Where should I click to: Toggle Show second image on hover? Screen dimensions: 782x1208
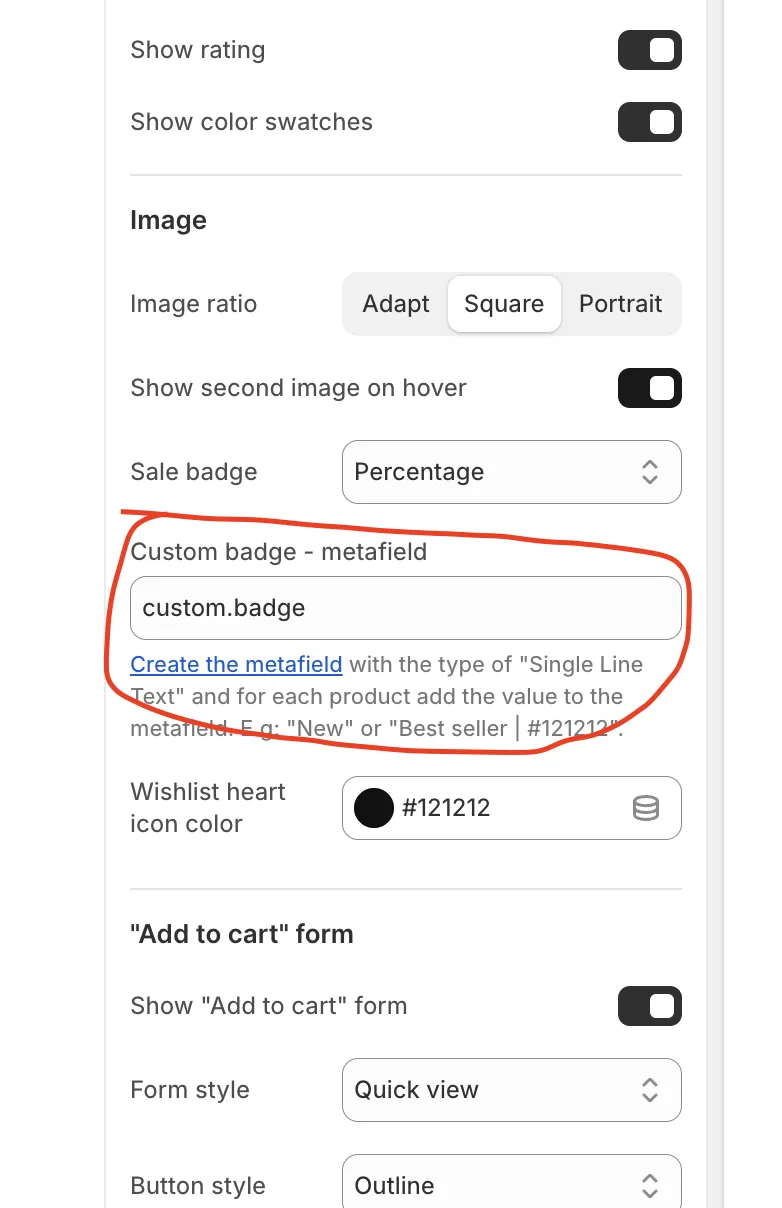coord(649,387)
